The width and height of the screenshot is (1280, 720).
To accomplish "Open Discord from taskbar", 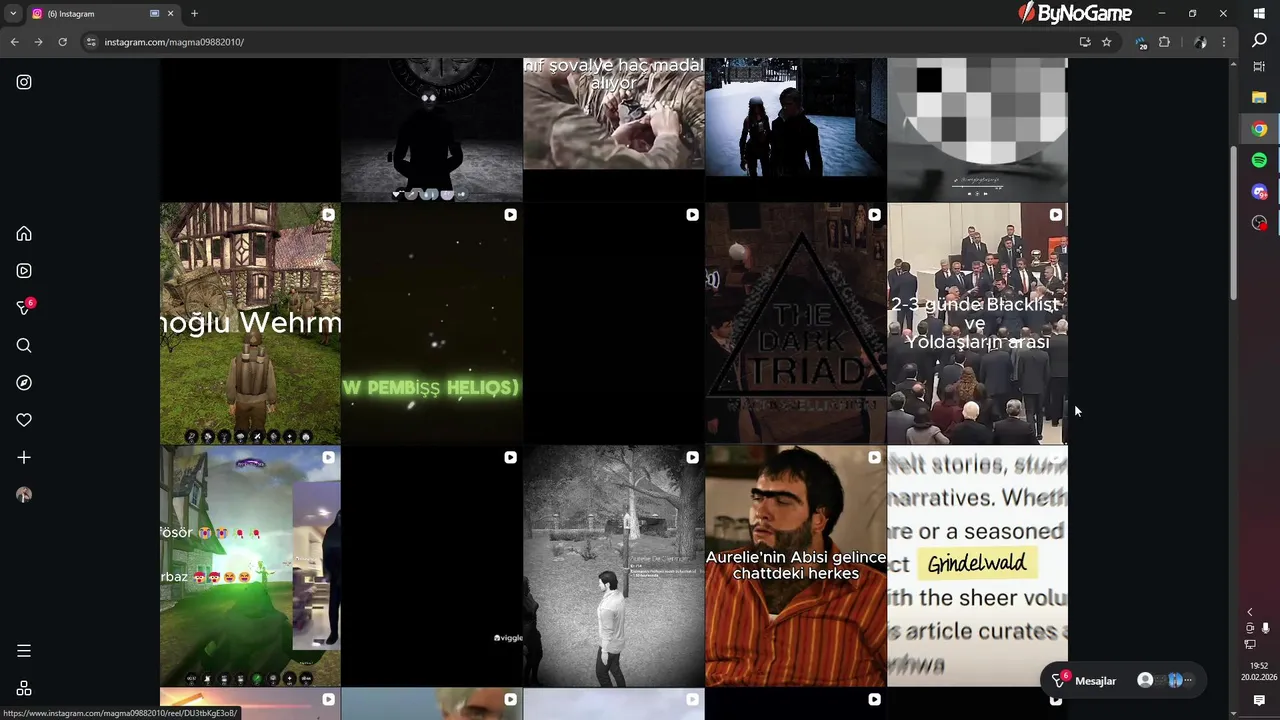I will [x=1259, y=192].
